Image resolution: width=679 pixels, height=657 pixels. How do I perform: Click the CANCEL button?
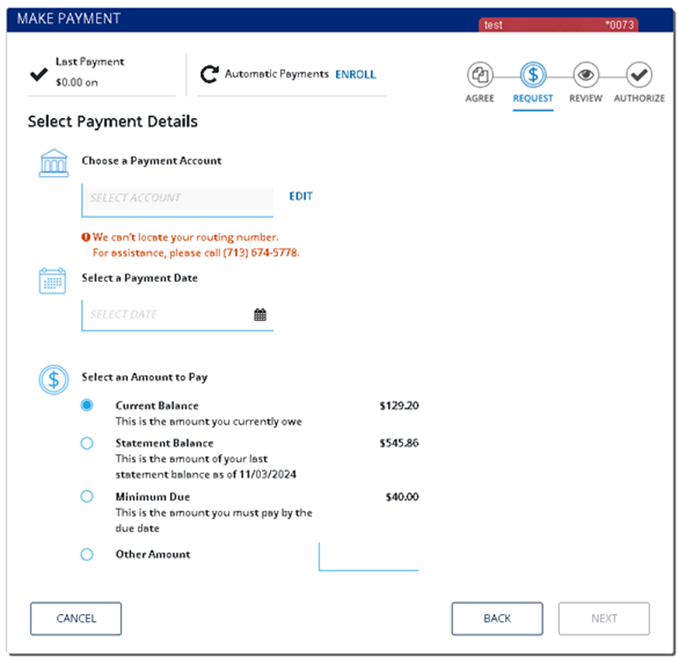(76, 618)
